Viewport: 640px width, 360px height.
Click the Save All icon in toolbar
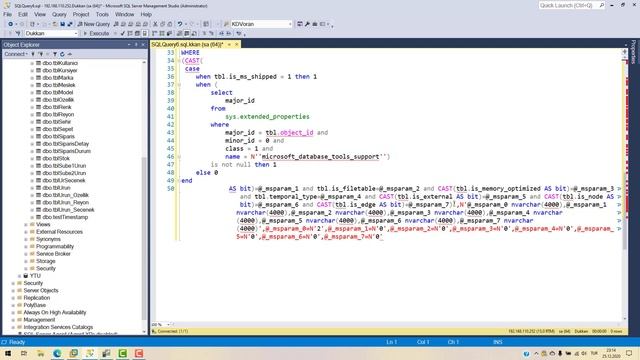click(x=70, y=24)
